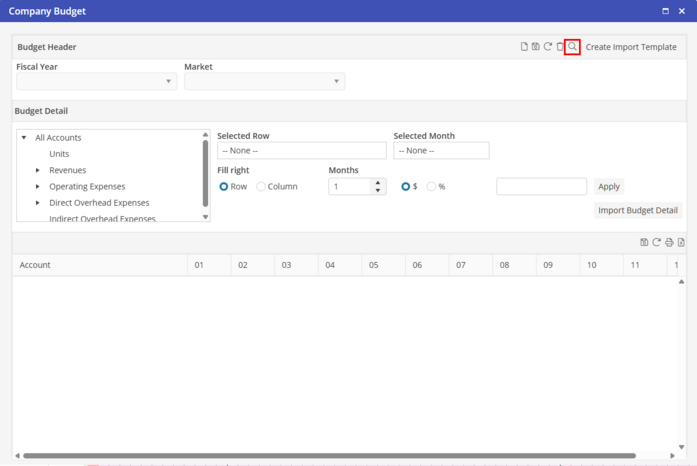Open budget search with the magnifier icon
The width and height of the screenshot is (697, 466).
[572, 47]
